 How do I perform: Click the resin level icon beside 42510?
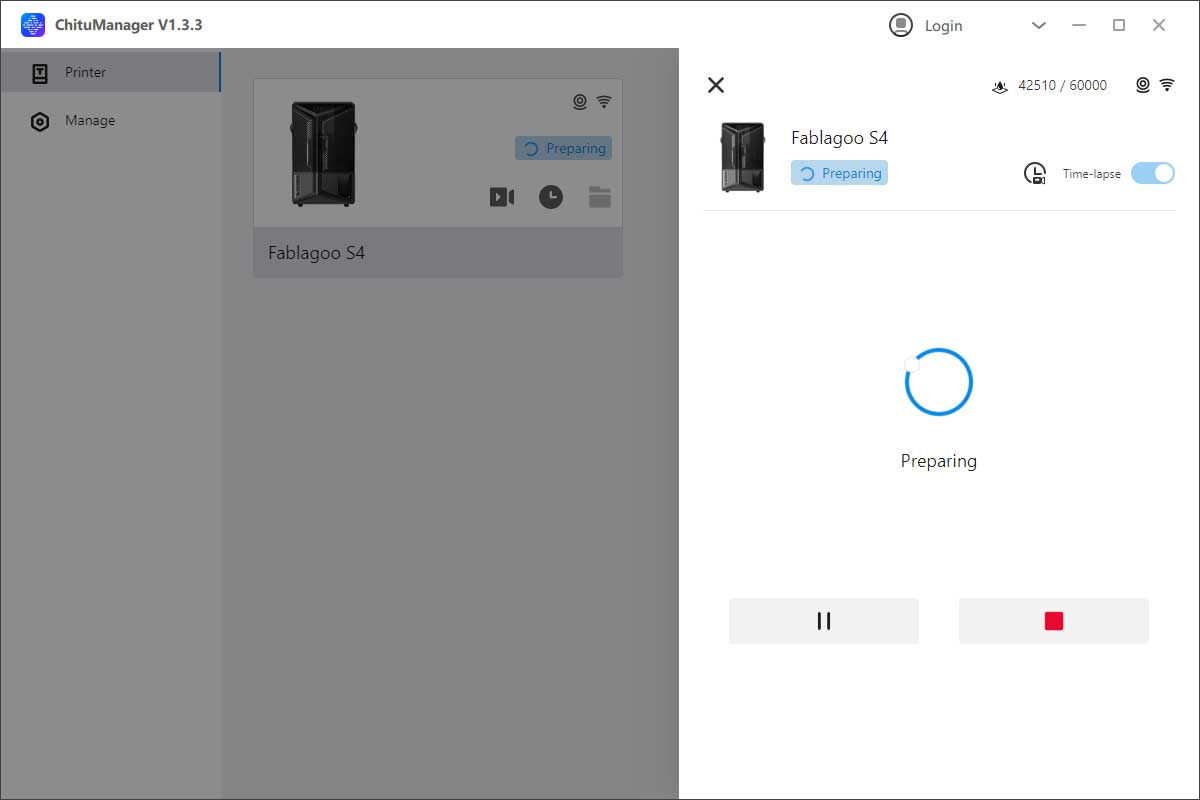coord(999,86)
